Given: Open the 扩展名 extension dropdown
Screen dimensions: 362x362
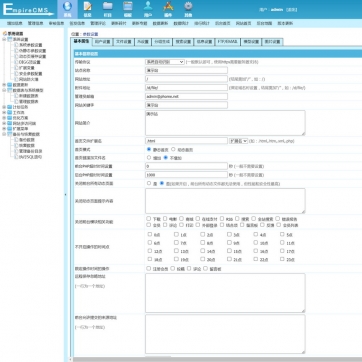Looking at the screenshot, I should pyautogui.click(x=238, y=141).
